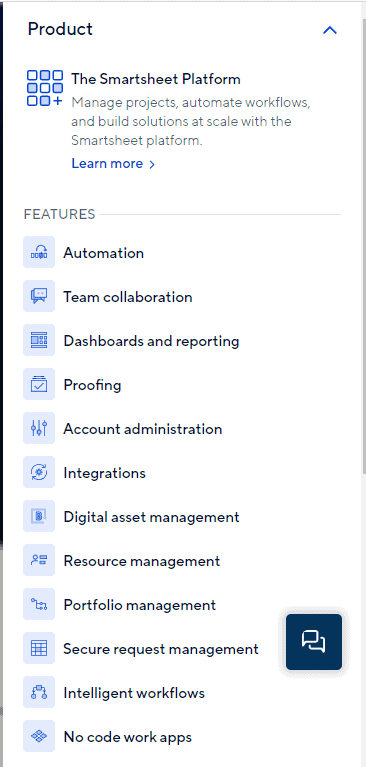Open the Team collaboration link
The image size is (366, 767).
point(128,297)
